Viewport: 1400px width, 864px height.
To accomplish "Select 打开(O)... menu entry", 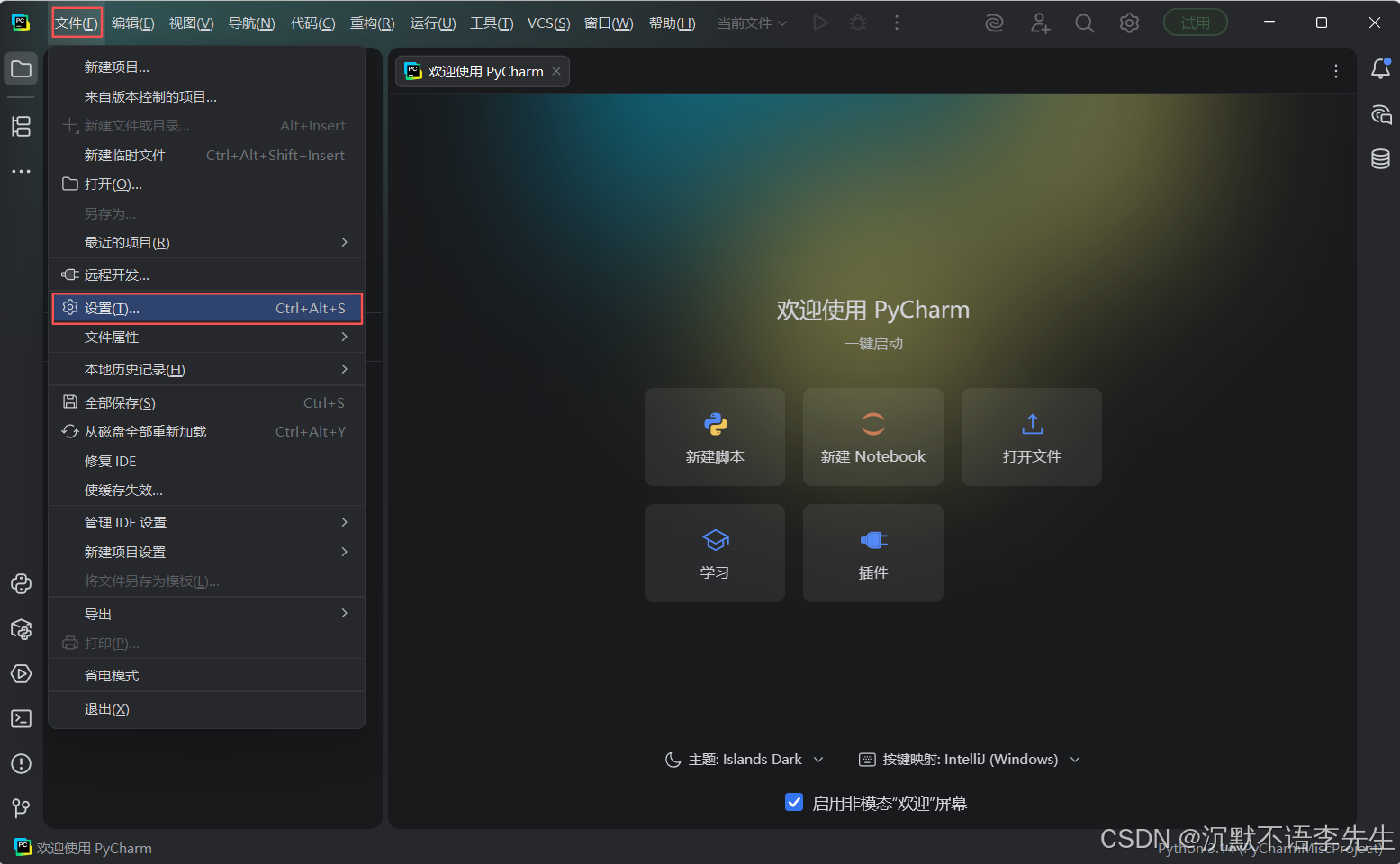I will 207,184.
